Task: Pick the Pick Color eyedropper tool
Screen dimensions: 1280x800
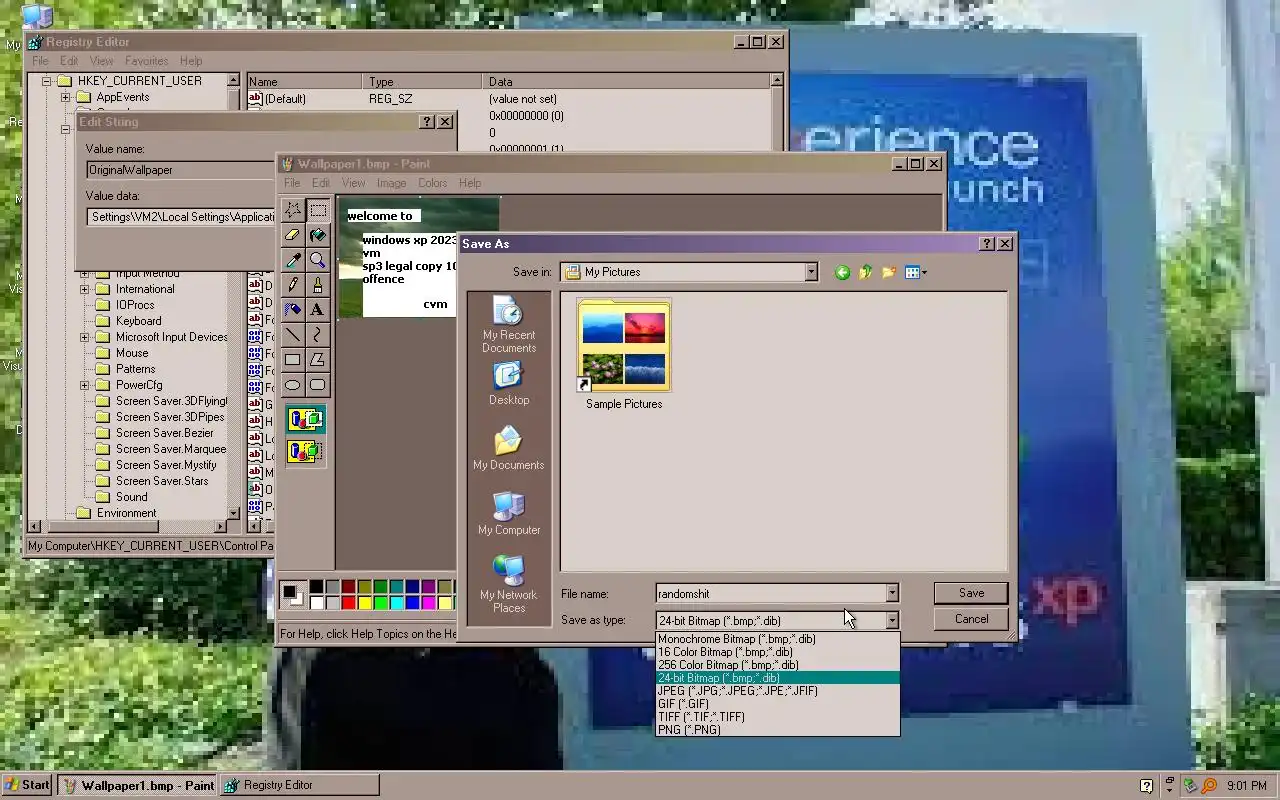Action: click(292, 260)
